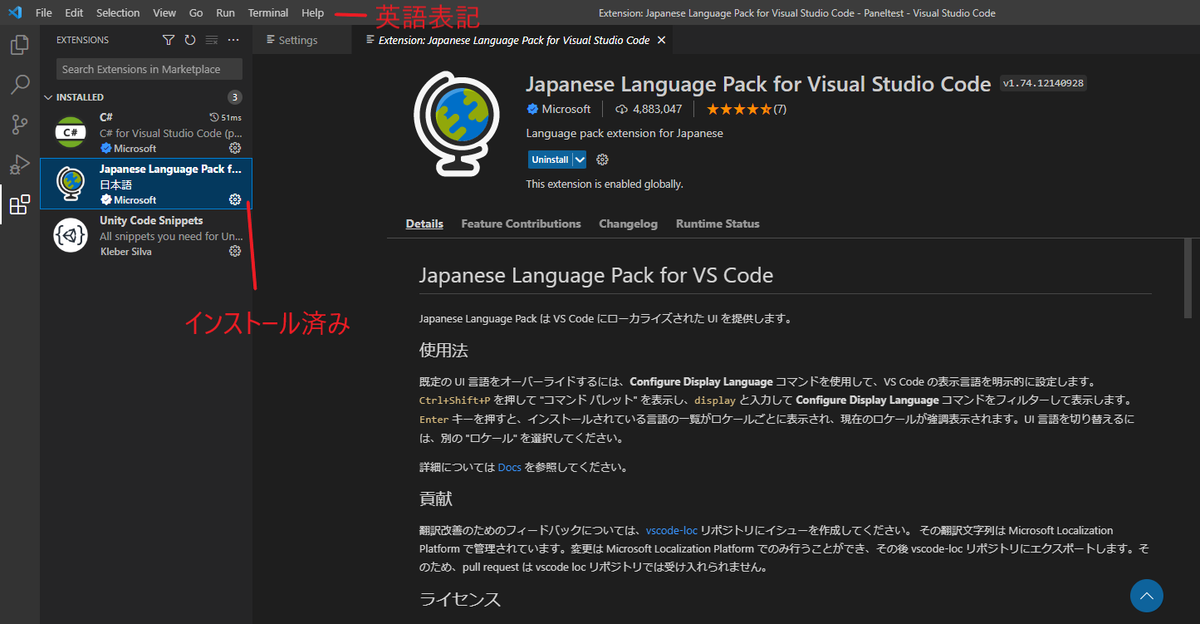The width and height of the screenshot is (1200, 624).
Task: Click the C# extension icon
Action: pos(71,131)
